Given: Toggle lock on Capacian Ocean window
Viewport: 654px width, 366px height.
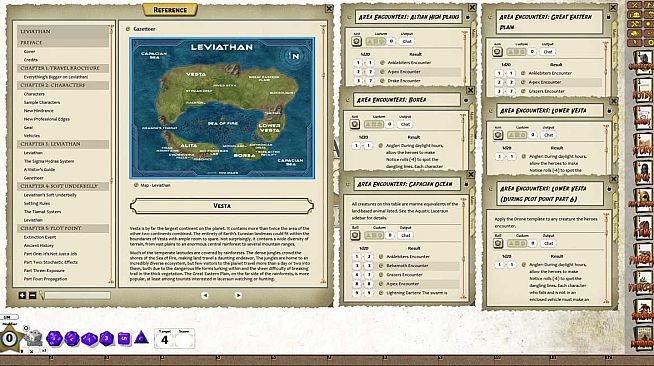Looking at the screenshot, I should point(466,184).
